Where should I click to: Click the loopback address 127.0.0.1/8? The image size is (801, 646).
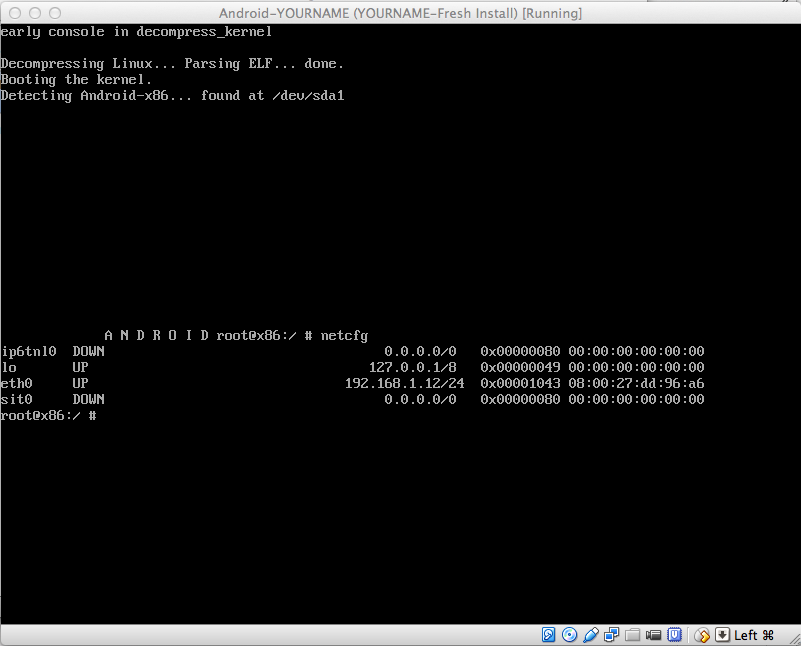click(x=413, y=367)
